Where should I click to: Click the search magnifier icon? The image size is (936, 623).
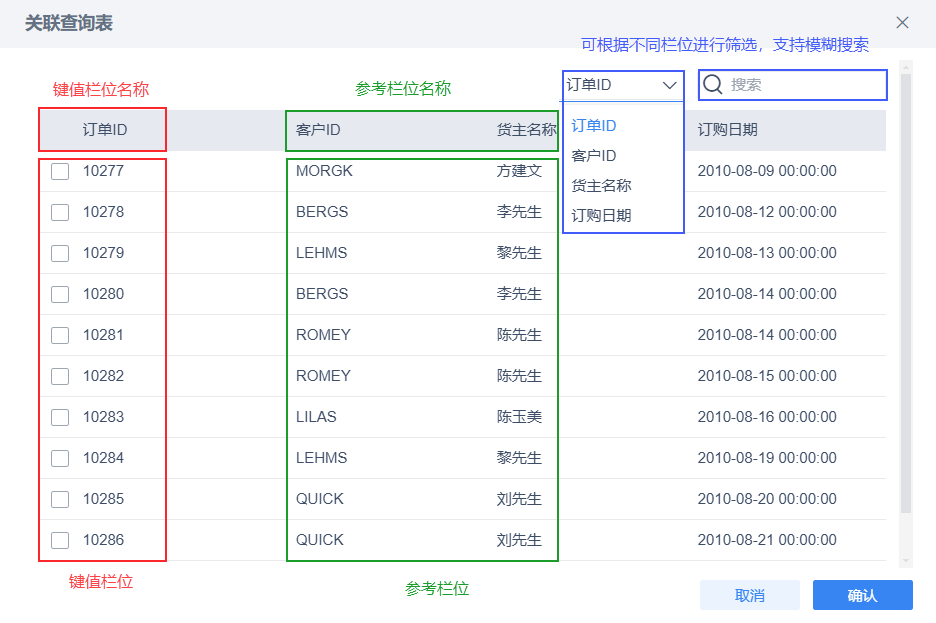(x=713, y=85)
